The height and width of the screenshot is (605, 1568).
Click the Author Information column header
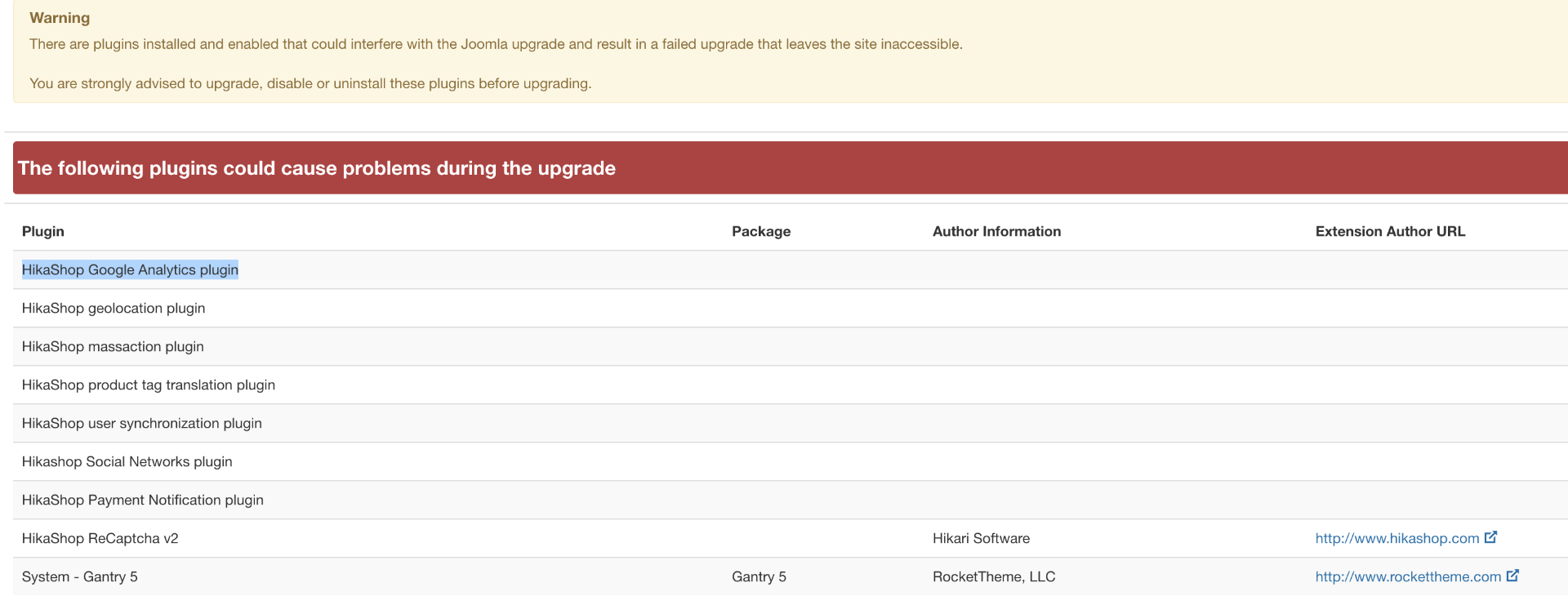[x=996, y=232]
